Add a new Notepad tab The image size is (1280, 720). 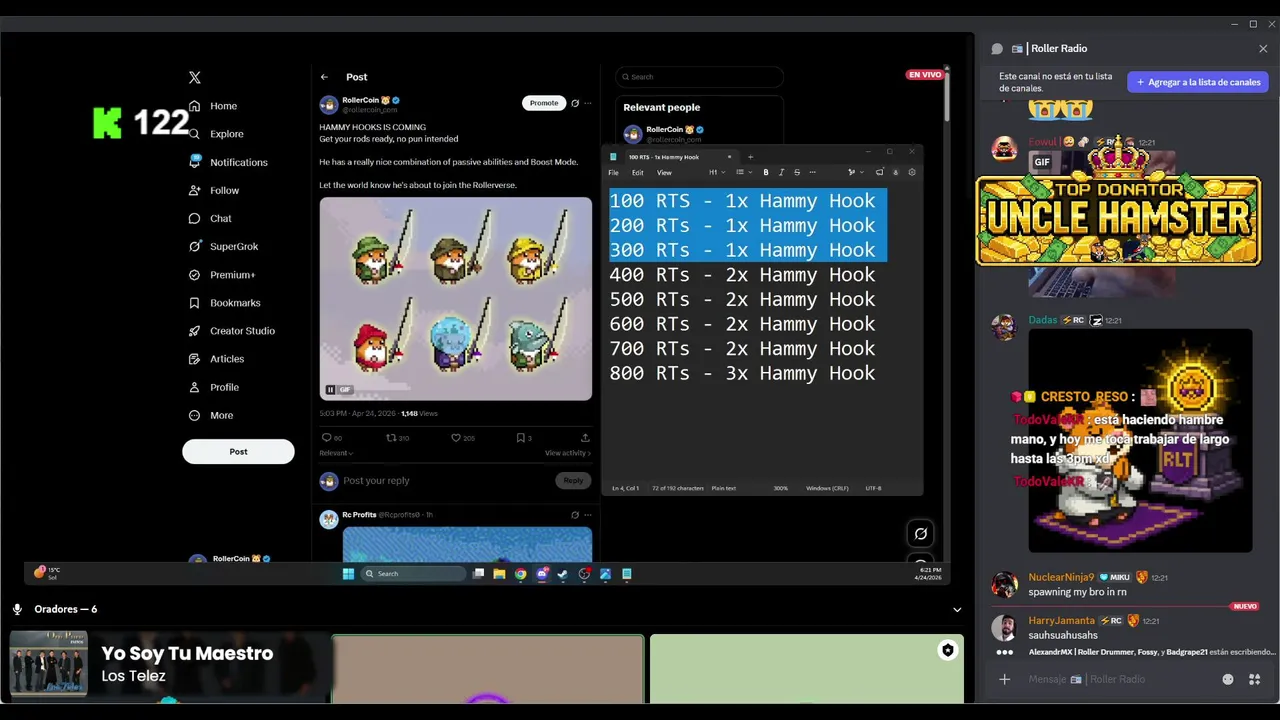point(750,157)
